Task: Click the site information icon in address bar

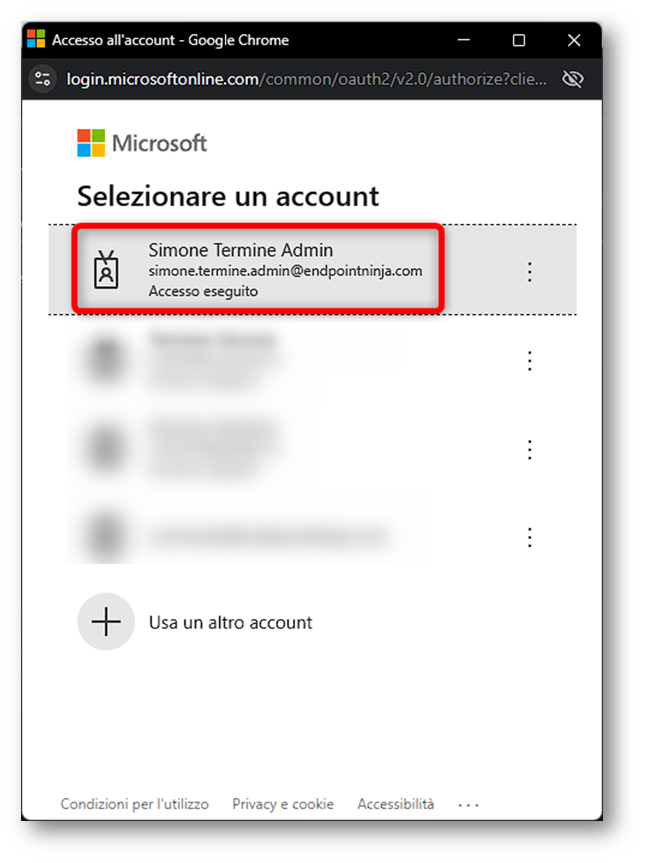Action: point(42,79)
